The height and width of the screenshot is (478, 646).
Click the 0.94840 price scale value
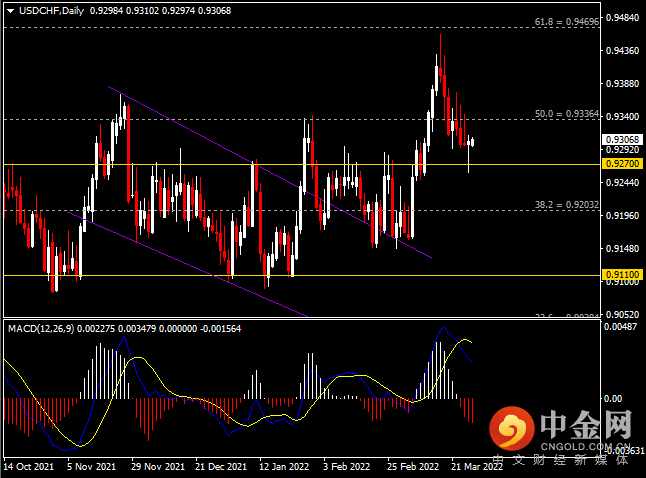click(x=623, y=17)
